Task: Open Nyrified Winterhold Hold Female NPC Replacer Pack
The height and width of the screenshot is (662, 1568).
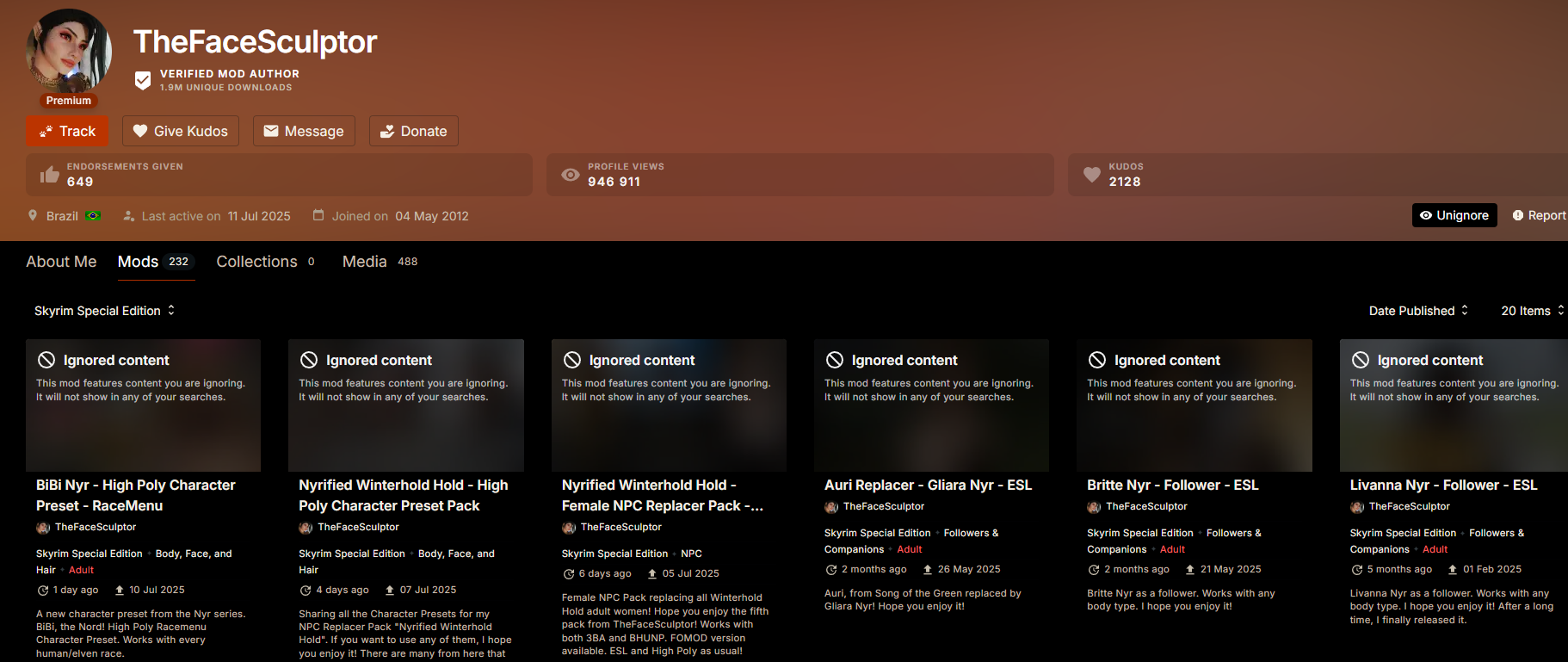Action: click(663, 496)
